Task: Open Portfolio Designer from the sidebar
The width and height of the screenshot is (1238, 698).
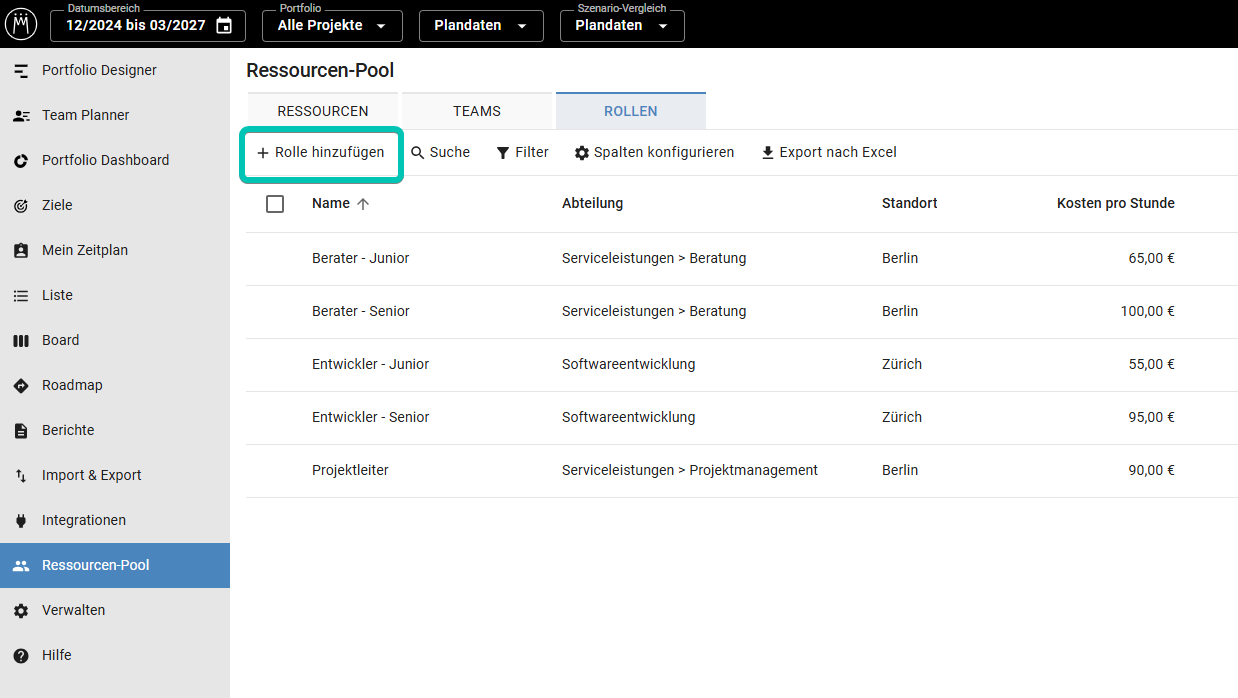Action: click(x=115, y=71)
